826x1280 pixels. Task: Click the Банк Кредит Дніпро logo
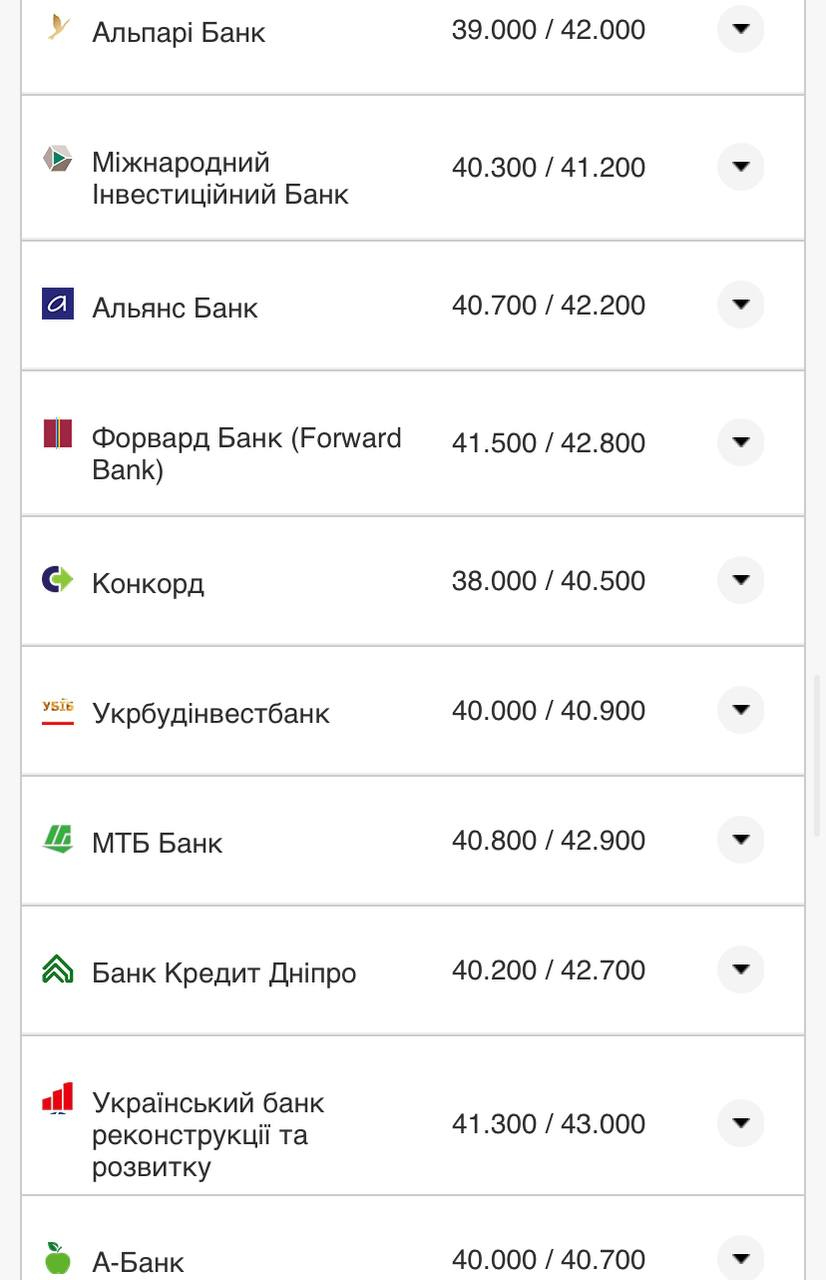(58, 969)
